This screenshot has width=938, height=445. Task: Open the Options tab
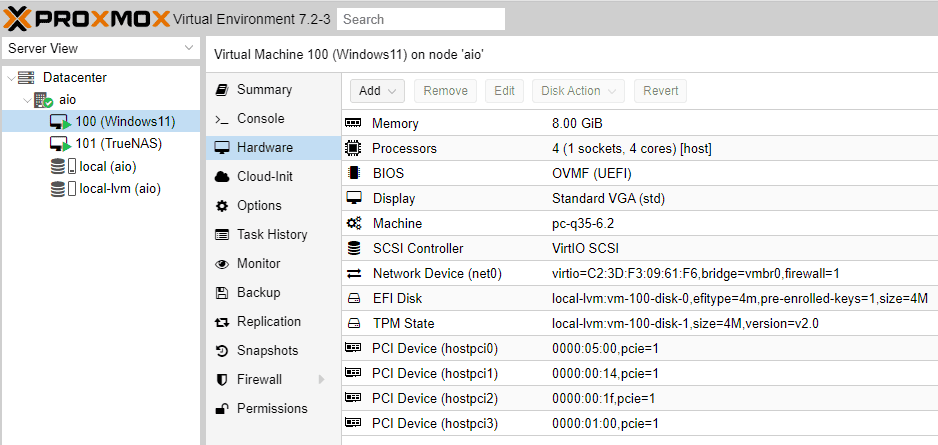point(273,205)
